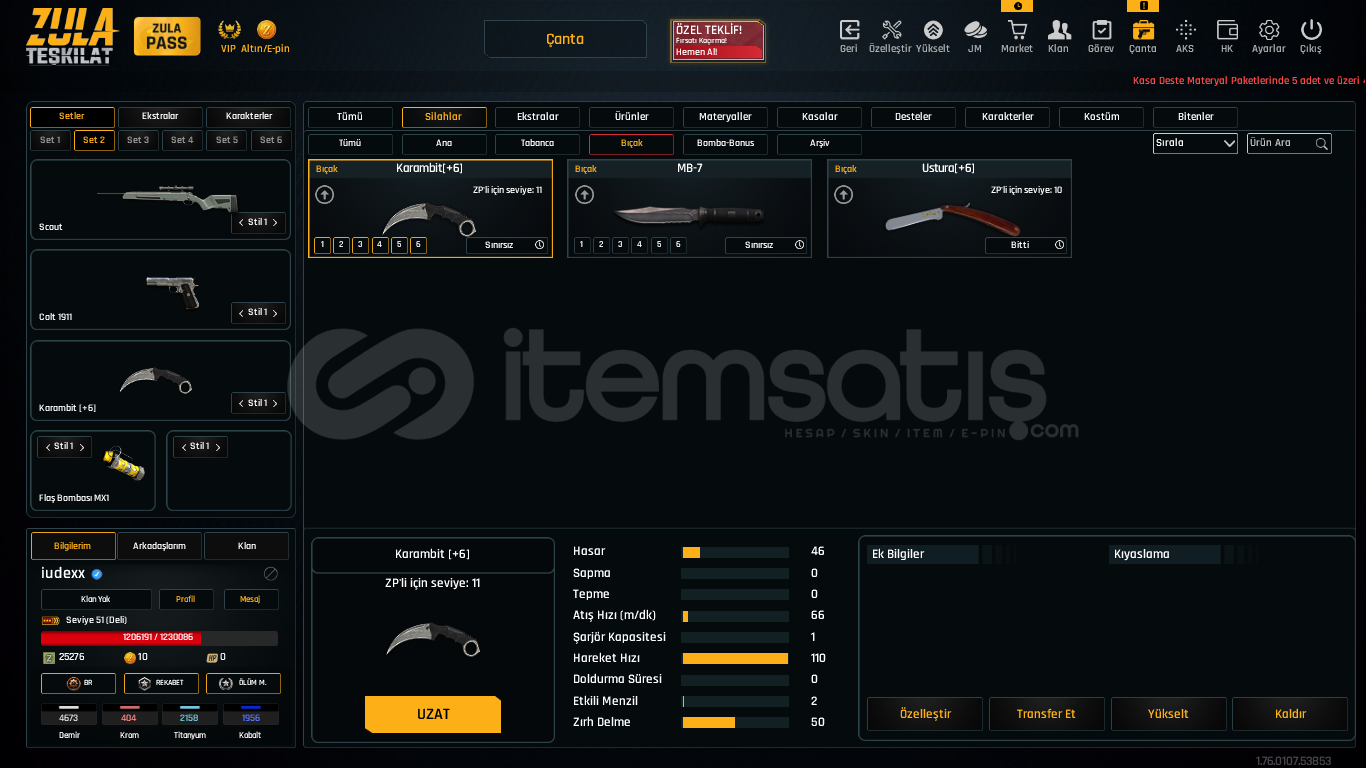Click the Hareket Hızı stat bar
Viewport: 1366px width, 768px height.
coord(735,658)
